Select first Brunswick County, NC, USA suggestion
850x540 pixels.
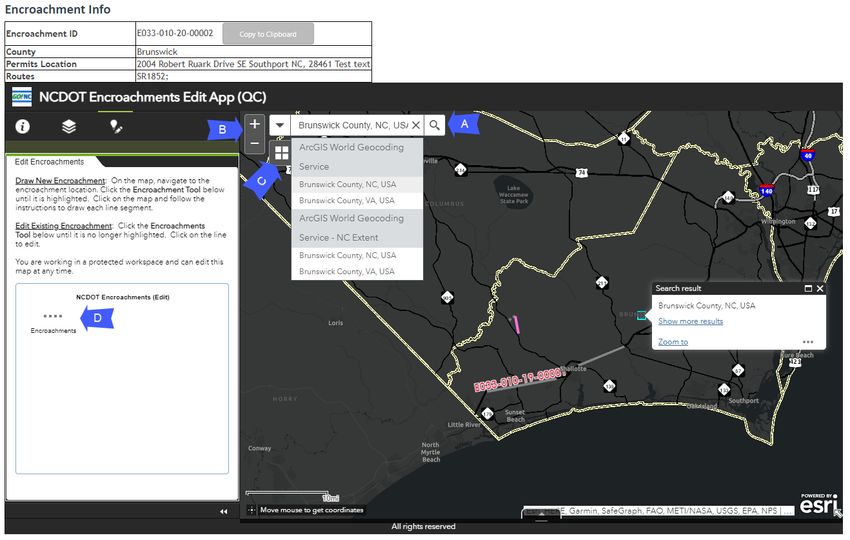(x=357, y=184)
